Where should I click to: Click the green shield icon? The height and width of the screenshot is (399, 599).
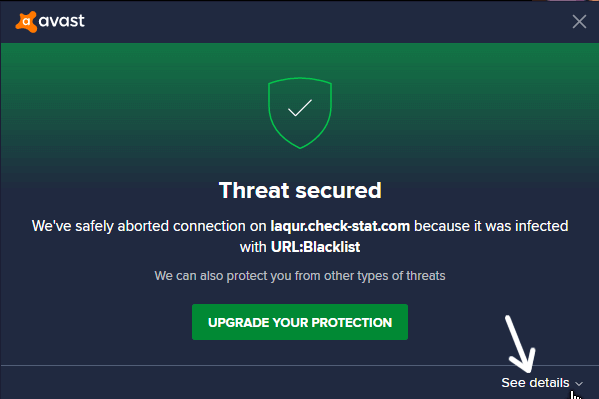tap(300, 113)
